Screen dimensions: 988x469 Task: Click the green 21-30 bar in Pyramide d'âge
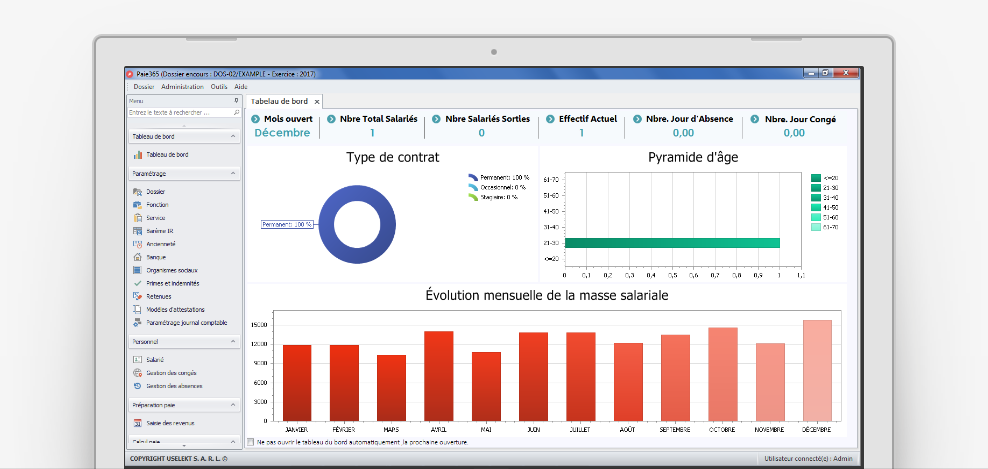pos(672,243)
